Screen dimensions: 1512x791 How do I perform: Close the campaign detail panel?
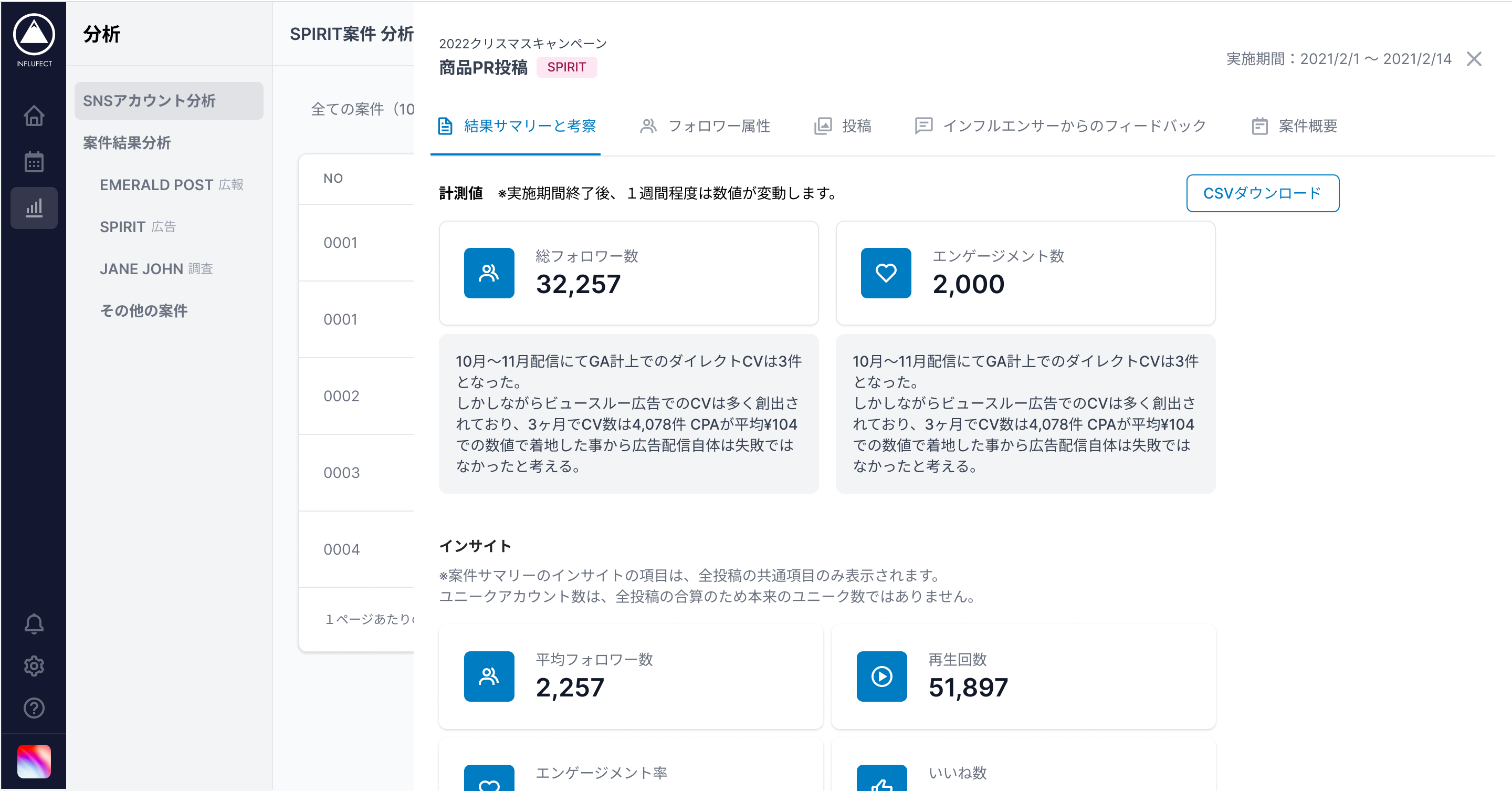pos(1475,59)
